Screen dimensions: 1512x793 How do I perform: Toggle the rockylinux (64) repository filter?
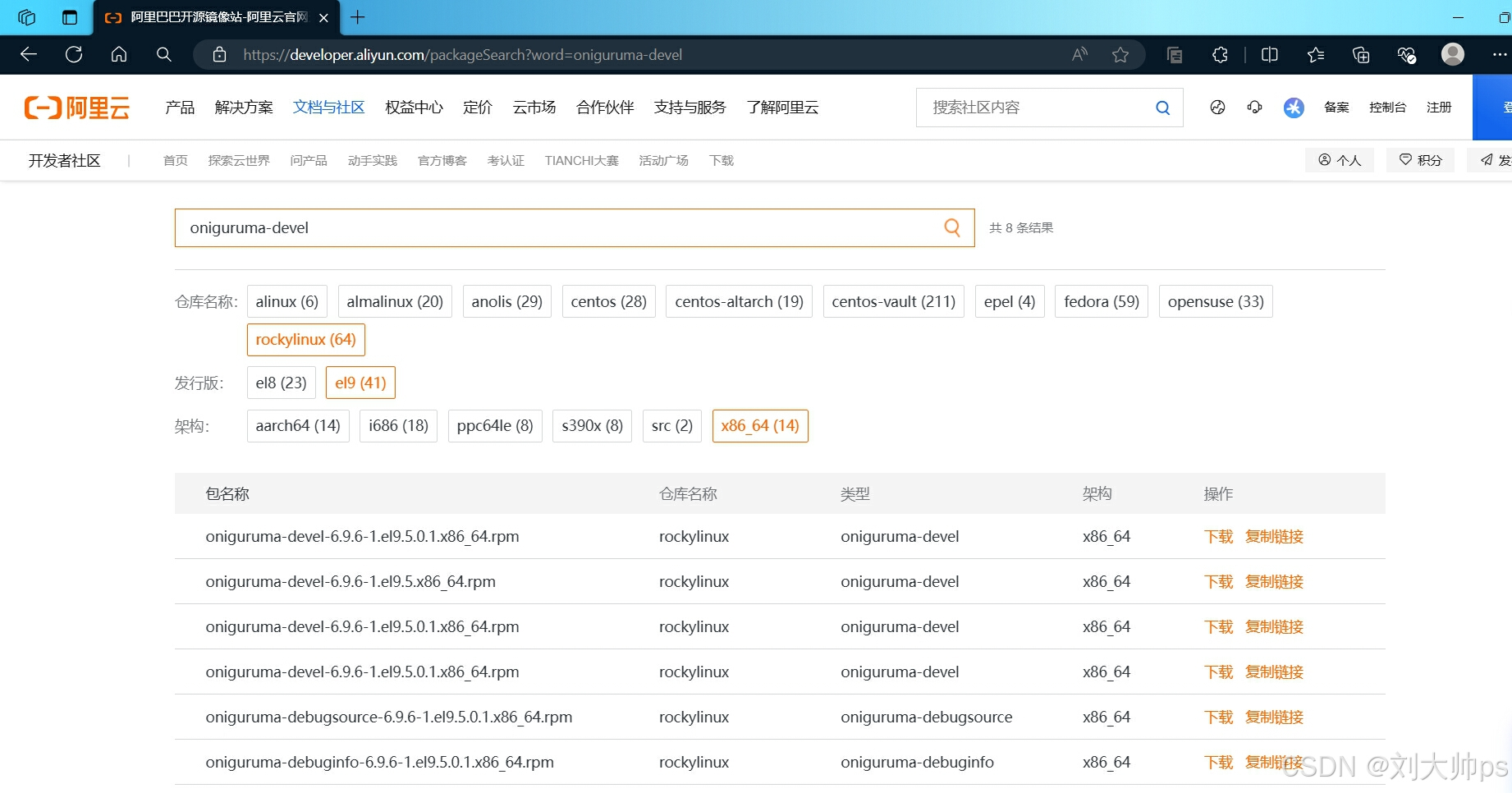(x=306, y=339)
